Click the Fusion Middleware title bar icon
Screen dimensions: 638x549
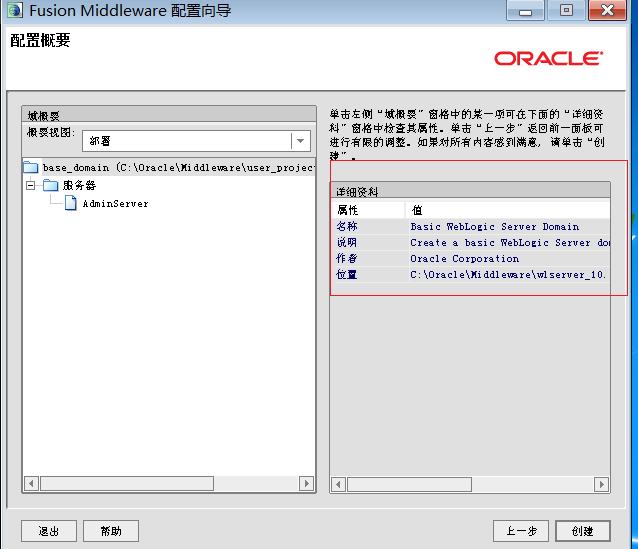point(15,10)
